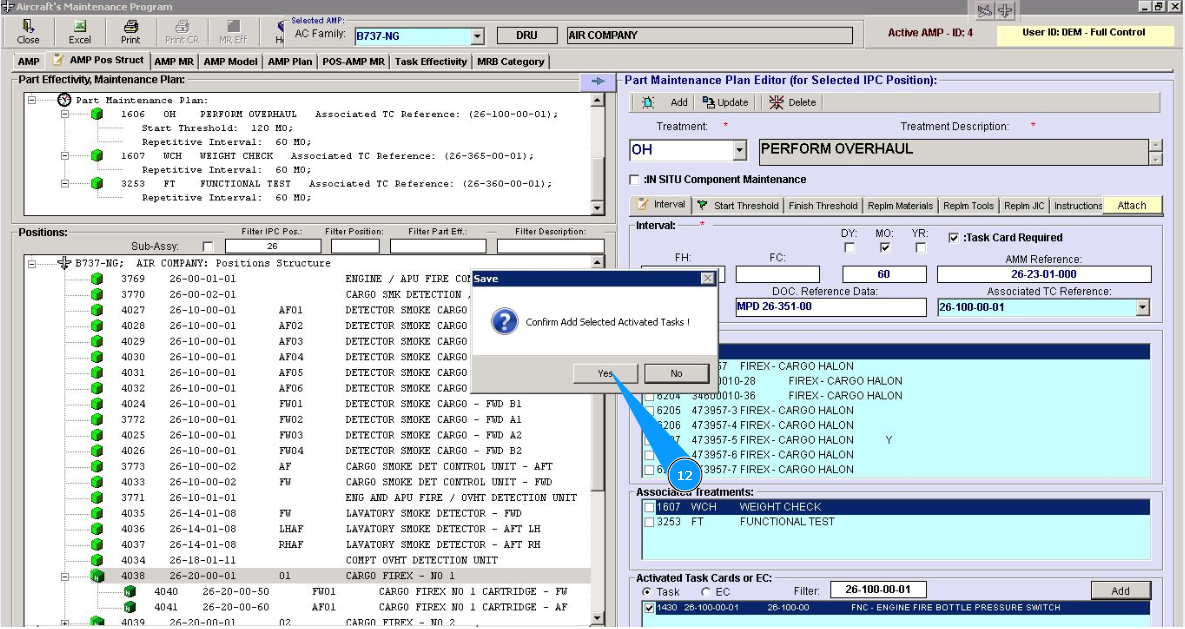This screenshot has height=629, width=1185.
Task: Click the DOC. Reference Data field
Action: pyautogui.click(x=830, y=308)
